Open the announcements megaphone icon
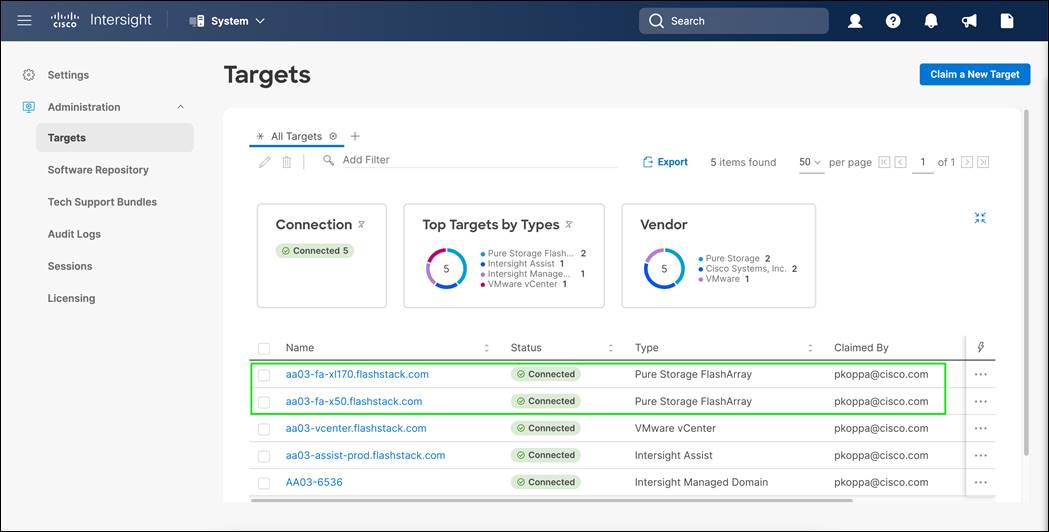The width and height of the screenshot is (1049, 532). (x=969, y=21)
